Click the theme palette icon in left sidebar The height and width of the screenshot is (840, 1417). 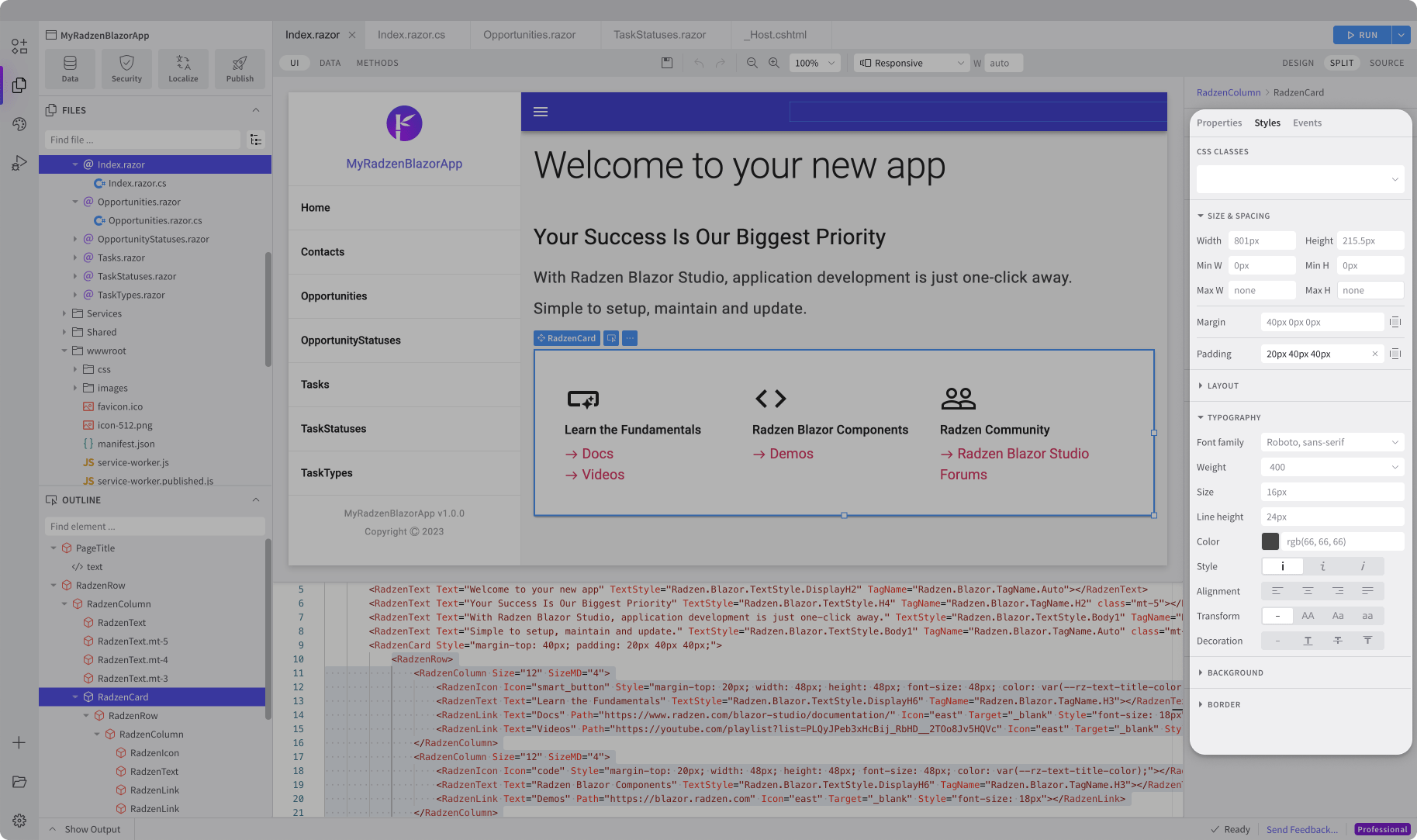click(x=19, y=124)
